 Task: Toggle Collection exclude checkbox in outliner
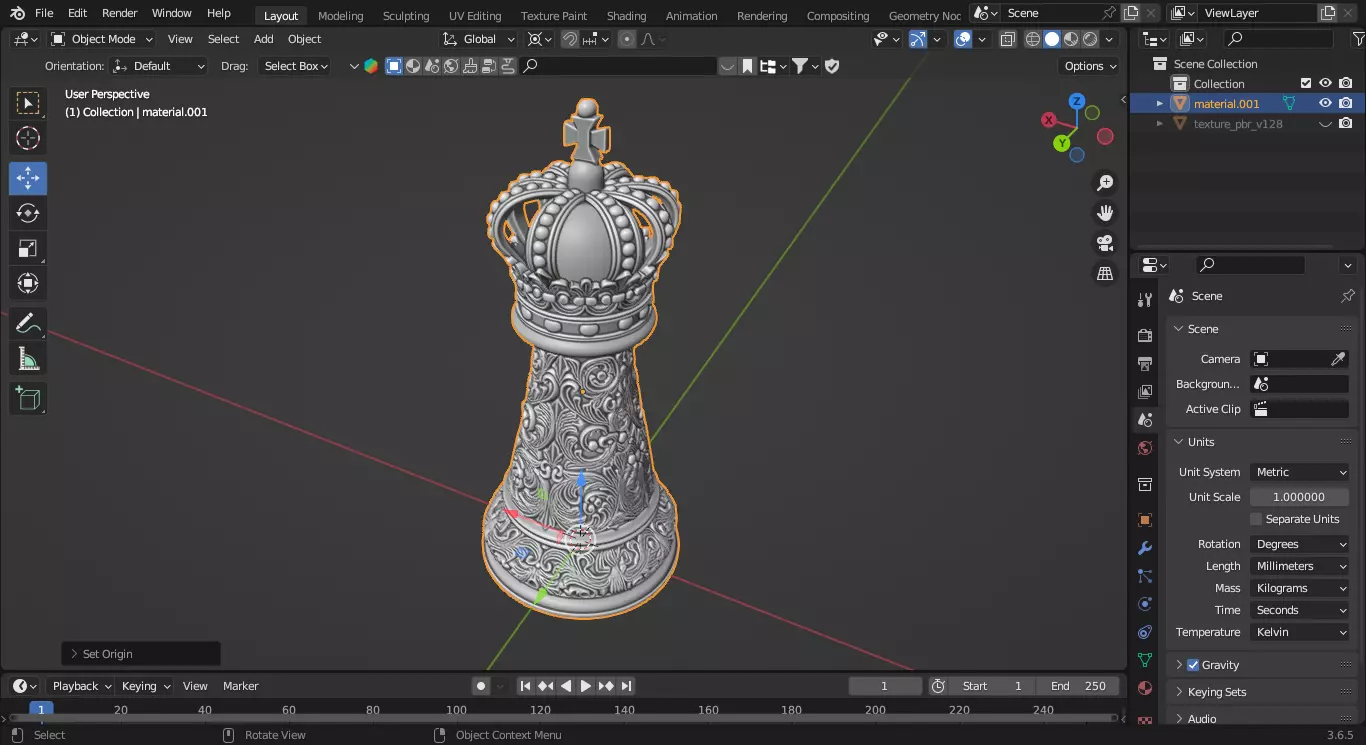pos(1305,83)
